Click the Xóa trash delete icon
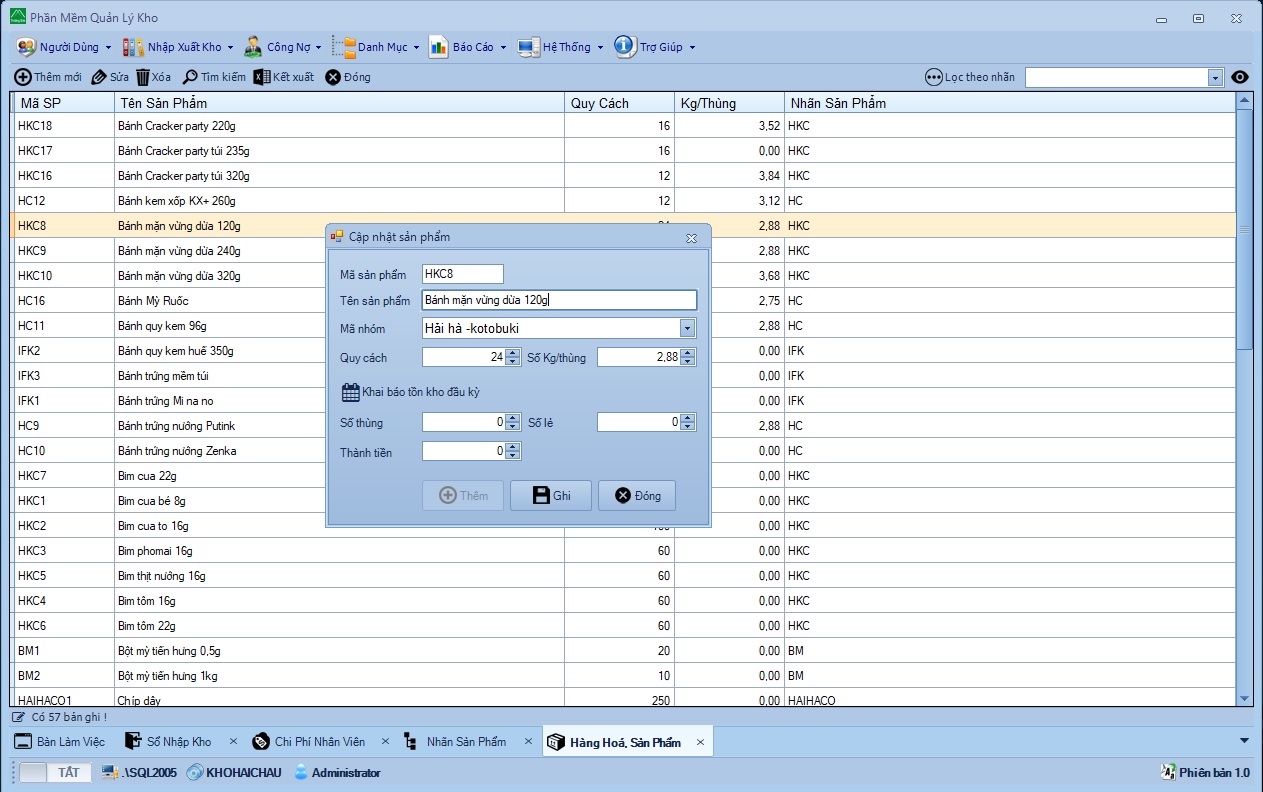The height and width of the screenshot is (792, 1263). (143, 77)
